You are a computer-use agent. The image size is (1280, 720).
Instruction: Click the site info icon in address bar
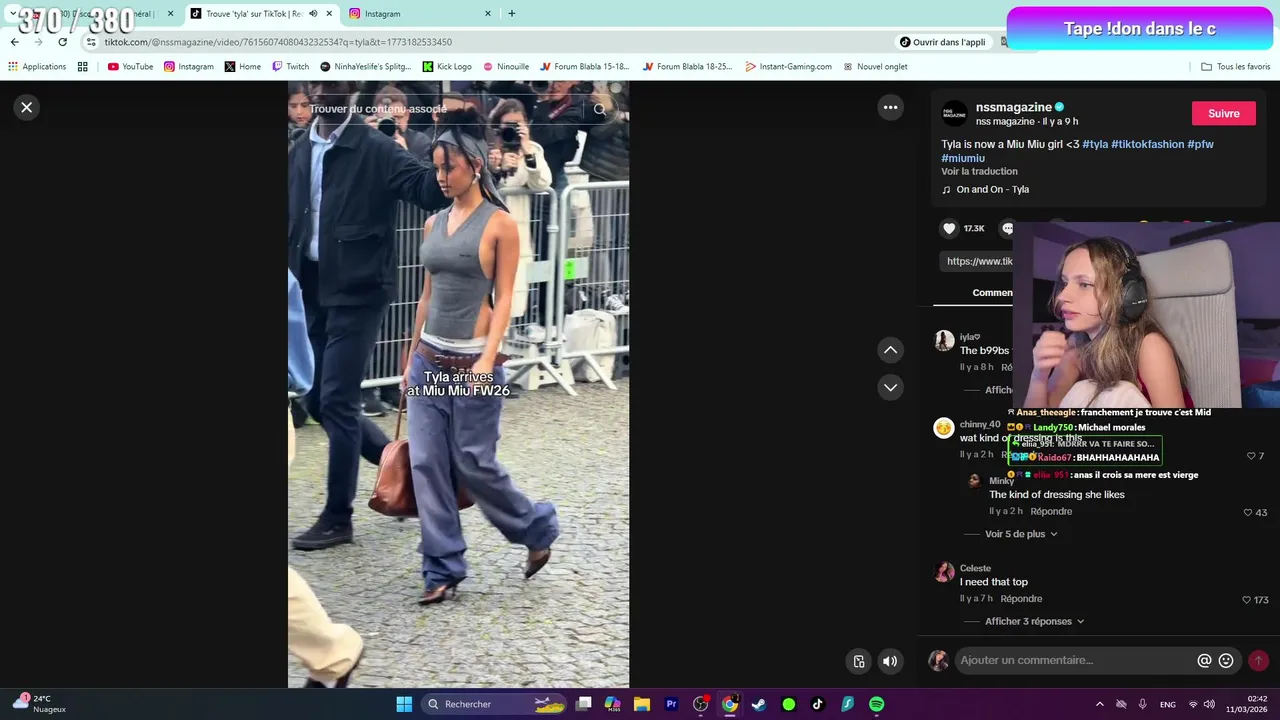coord(91,42)
